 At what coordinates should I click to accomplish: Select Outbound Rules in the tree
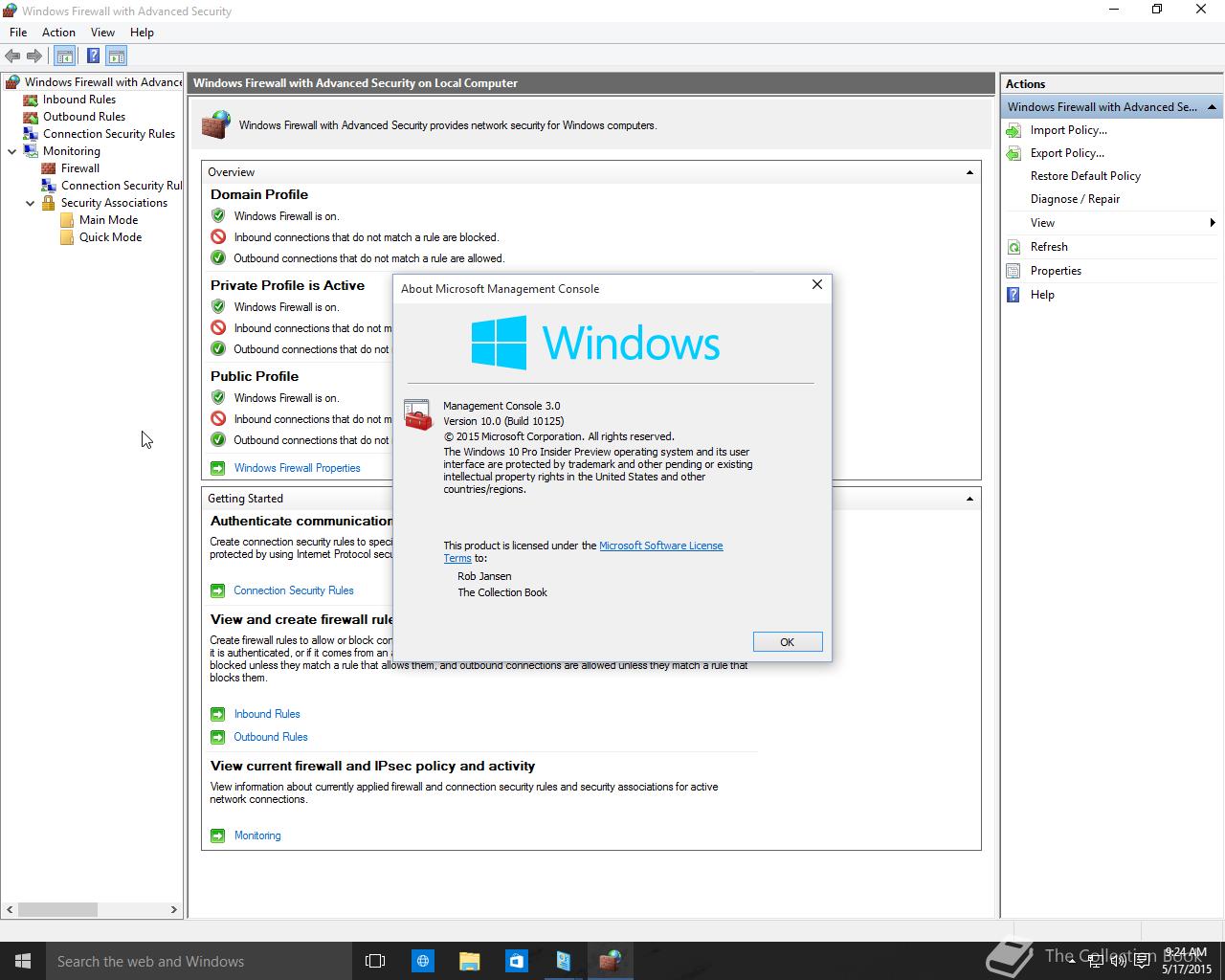(84, 117)
